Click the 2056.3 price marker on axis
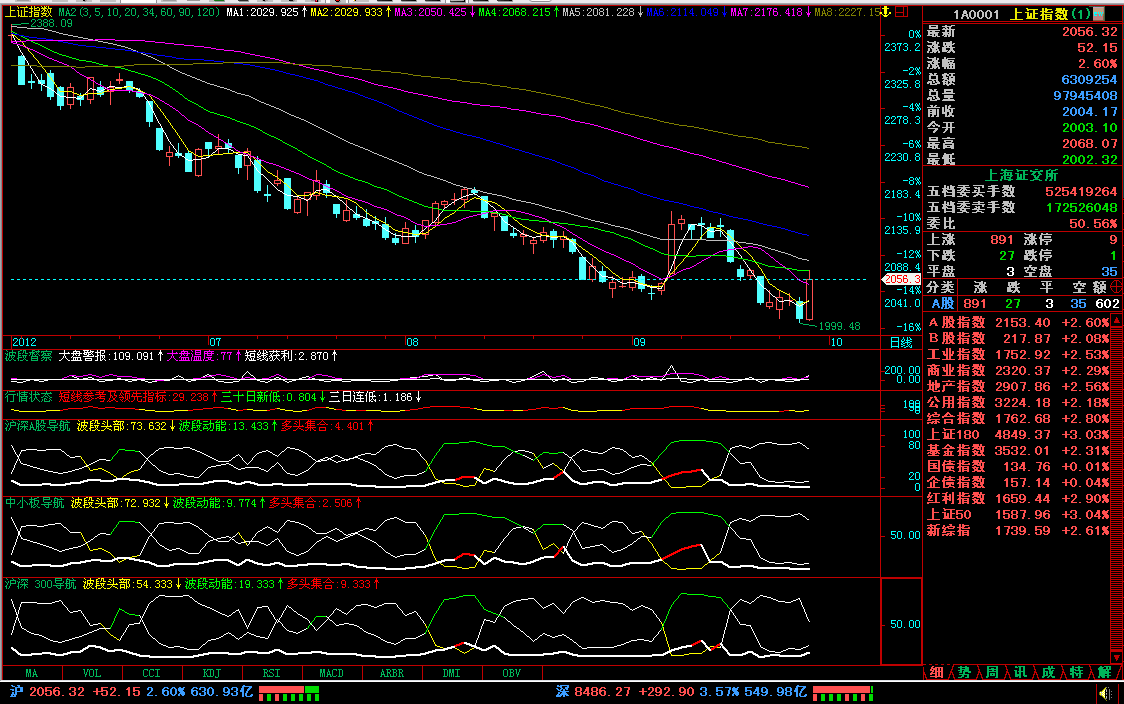Image resolution: width=1124 pixels, height=704 pixels. click(902, 279)
